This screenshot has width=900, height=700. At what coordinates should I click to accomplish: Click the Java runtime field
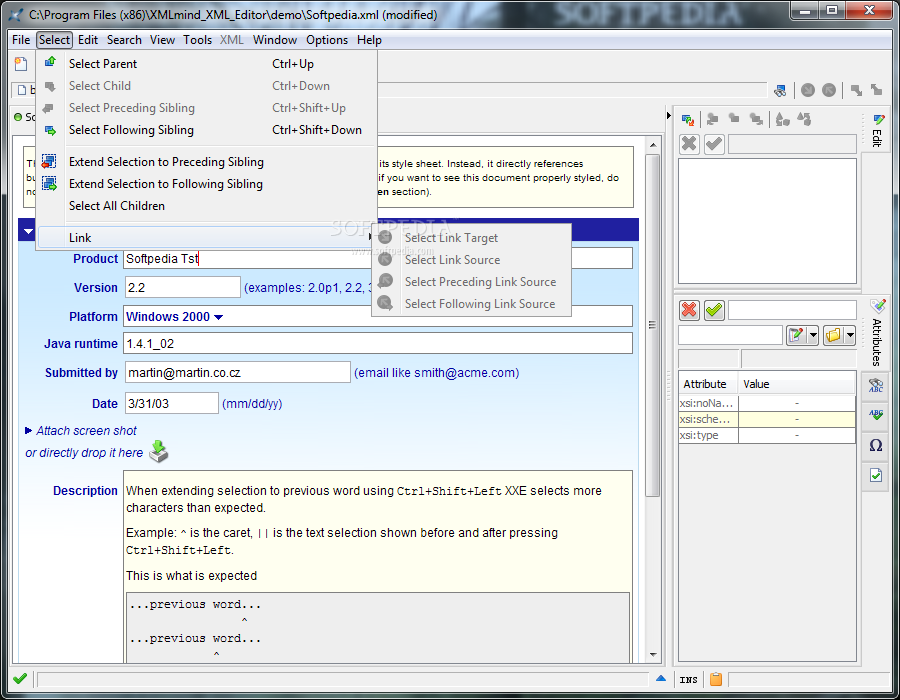click(x=378, y=343)
